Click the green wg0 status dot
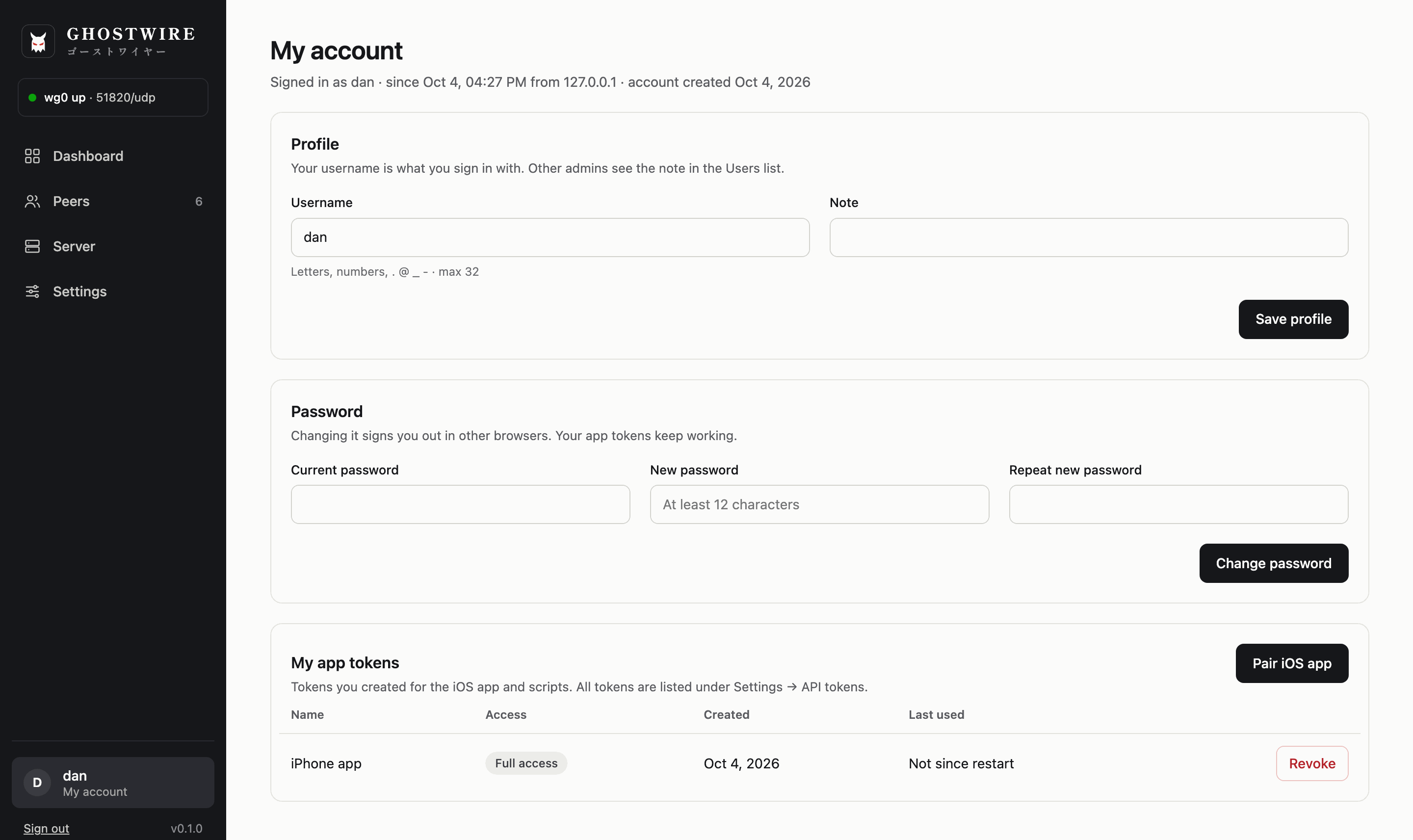Viewport: 1413px width, 840px height. click(x=32, y=97)
